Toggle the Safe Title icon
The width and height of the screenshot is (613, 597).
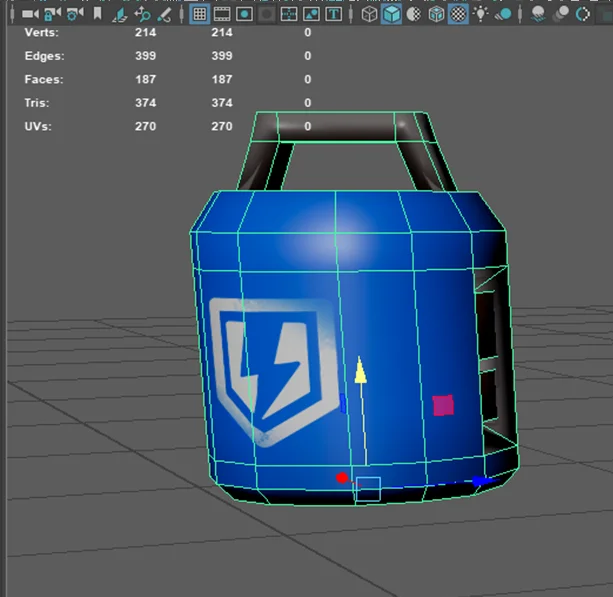click(x=333, y=14)
